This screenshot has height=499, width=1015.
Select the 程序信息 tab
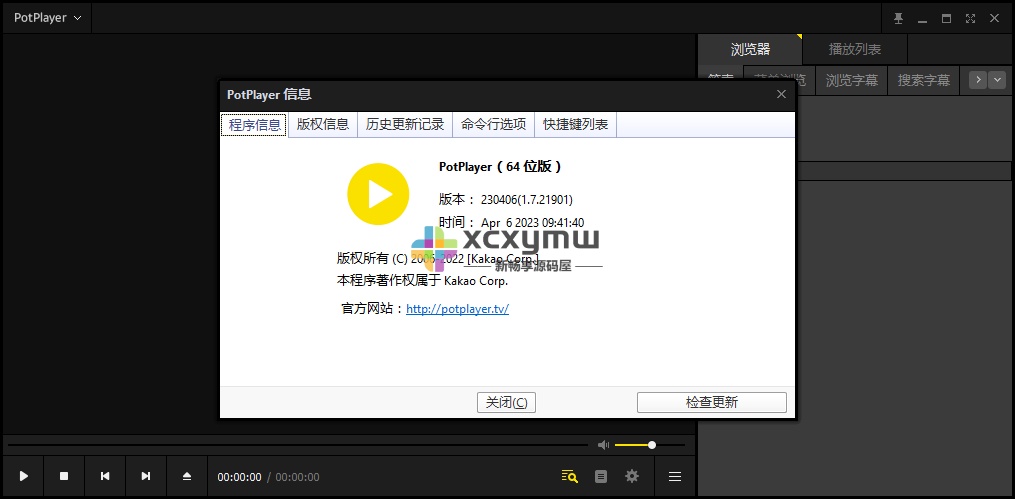254,125
